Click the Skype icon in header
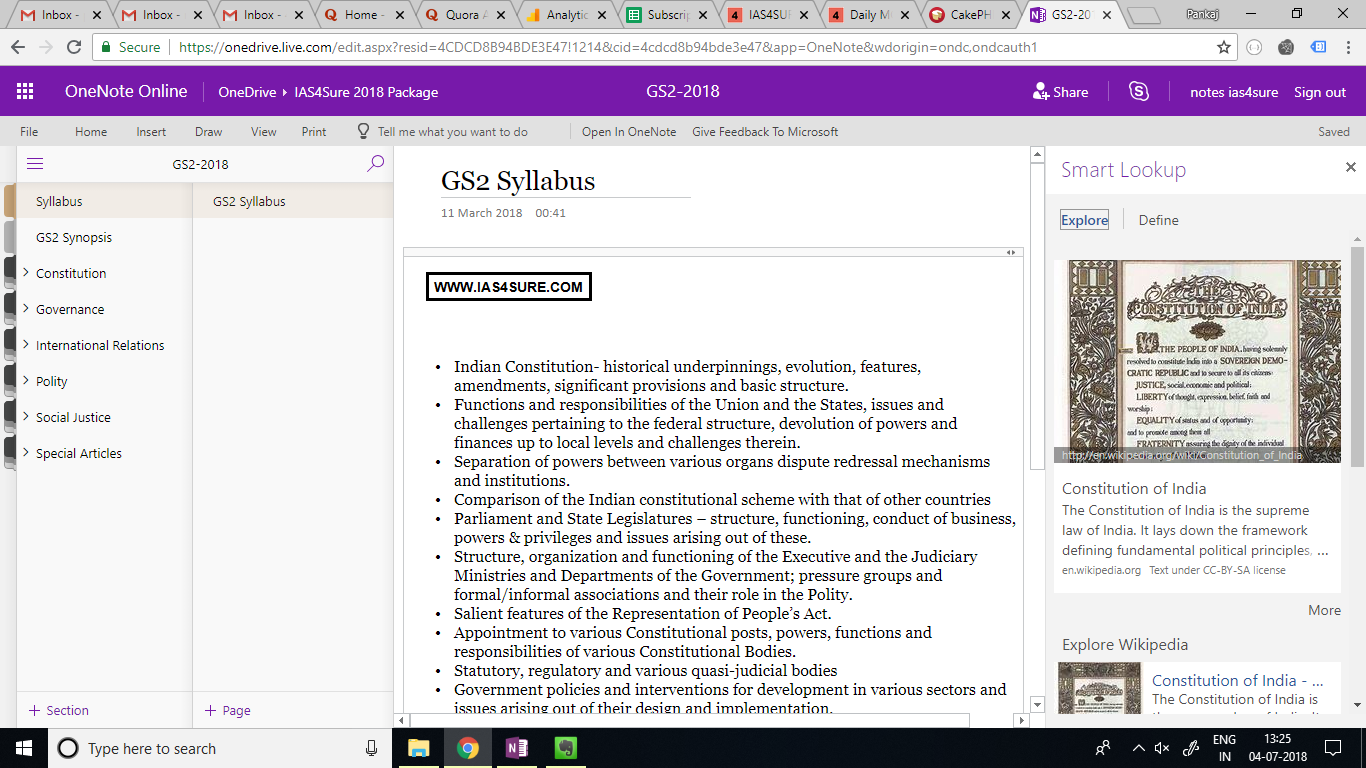This screenshot has width=1366, height=768. (1139, 91)
